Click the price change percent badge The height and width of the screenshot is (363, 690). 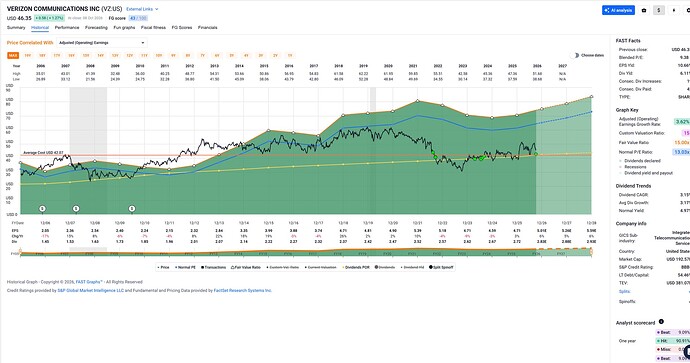point(49,18)
